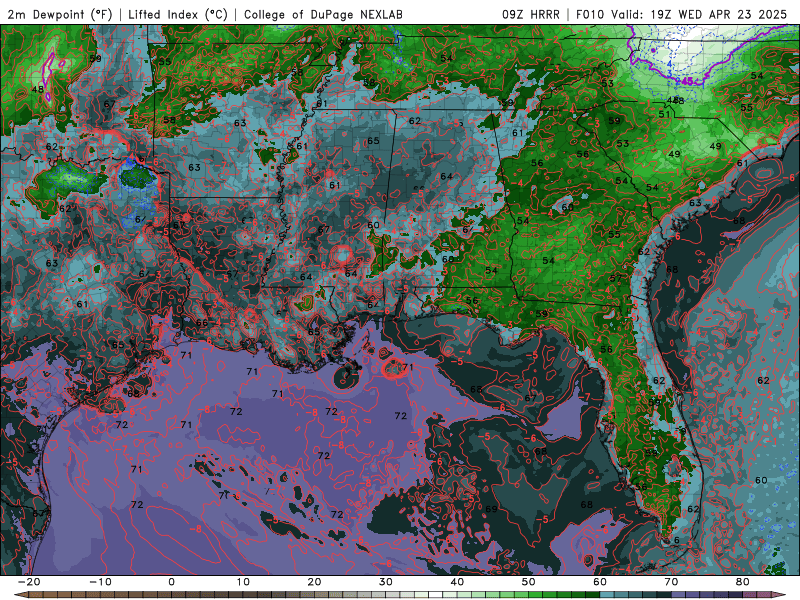The width and height of the screenshot is (800, 600).
Task: Click the purple '45' contour label
Action: pyautogui.click(x=687, y=81)
